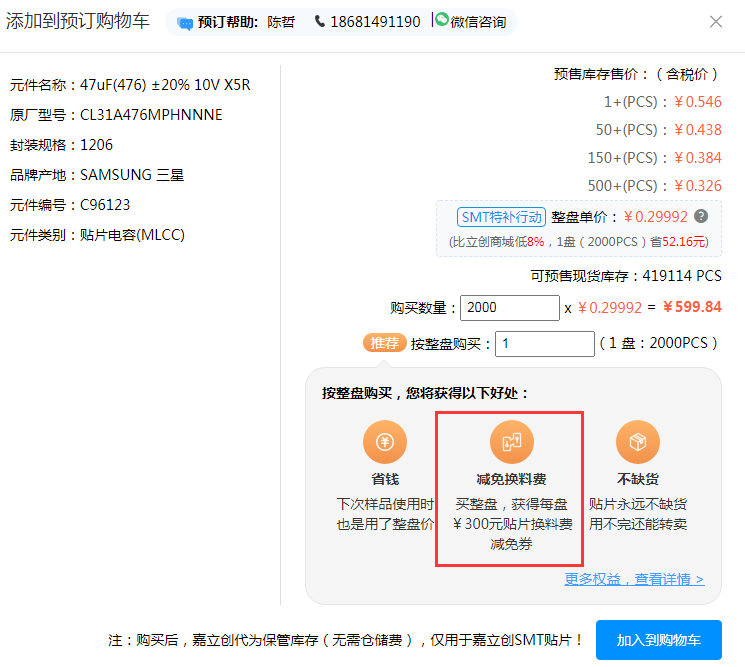Click the 不缺货 box icon
Image resolution: width=745 pixels, height=667 pixels.
tap(637, 442)
